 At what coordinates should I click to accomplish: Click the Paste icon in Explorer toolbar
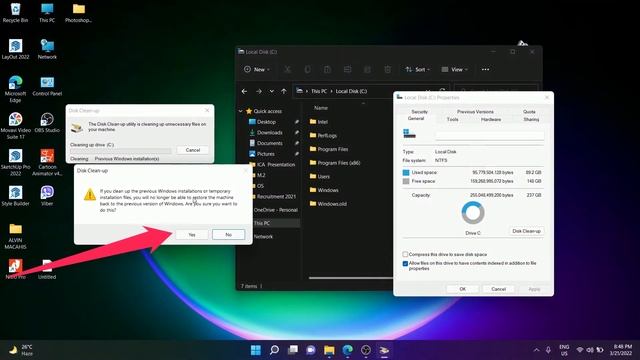tap(327, 69)
